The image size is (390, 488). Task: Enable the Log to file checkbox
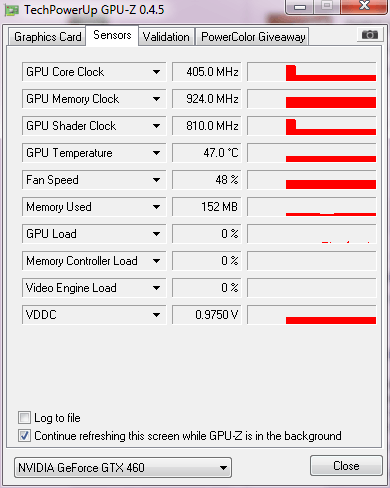[x=24, y=417]
